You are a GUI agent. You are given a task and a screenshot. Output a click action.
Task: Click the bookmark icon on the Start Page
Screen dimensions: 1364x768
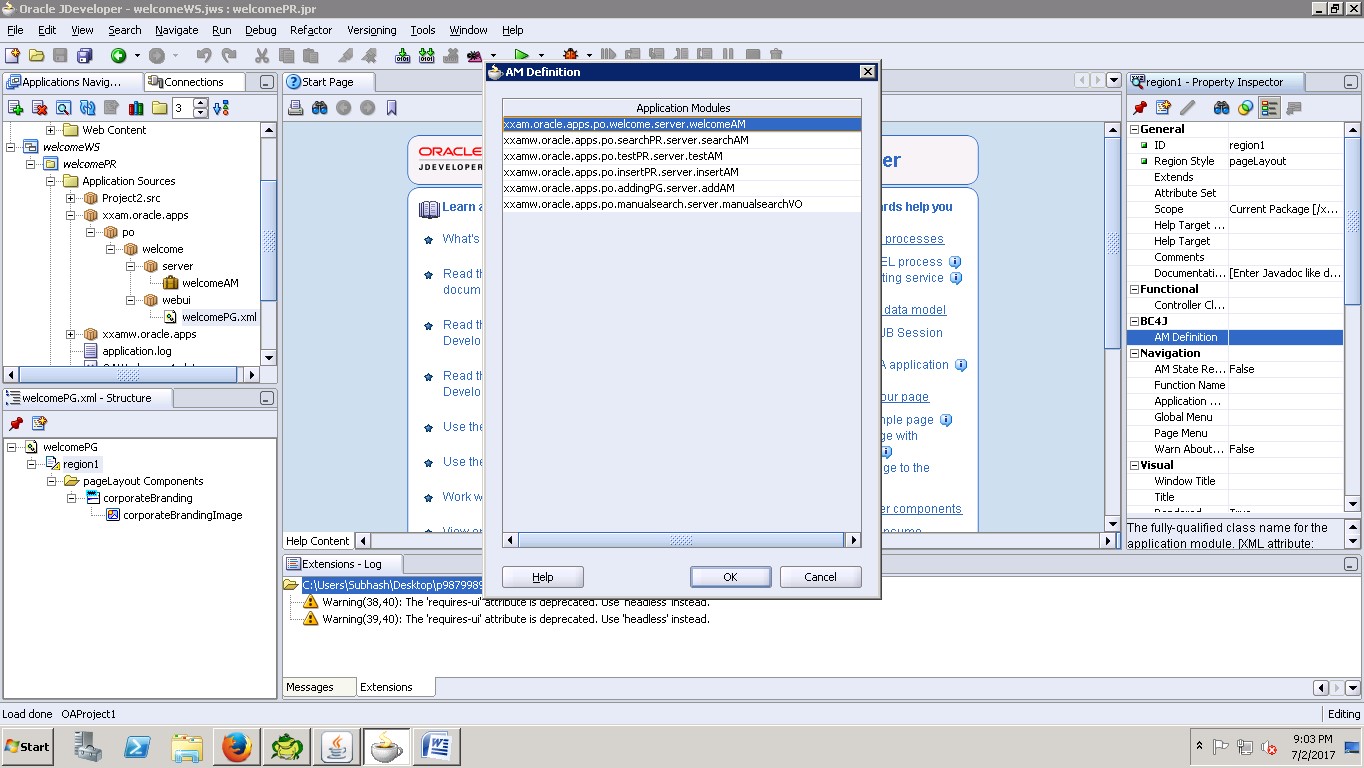[x=391, y=107]
